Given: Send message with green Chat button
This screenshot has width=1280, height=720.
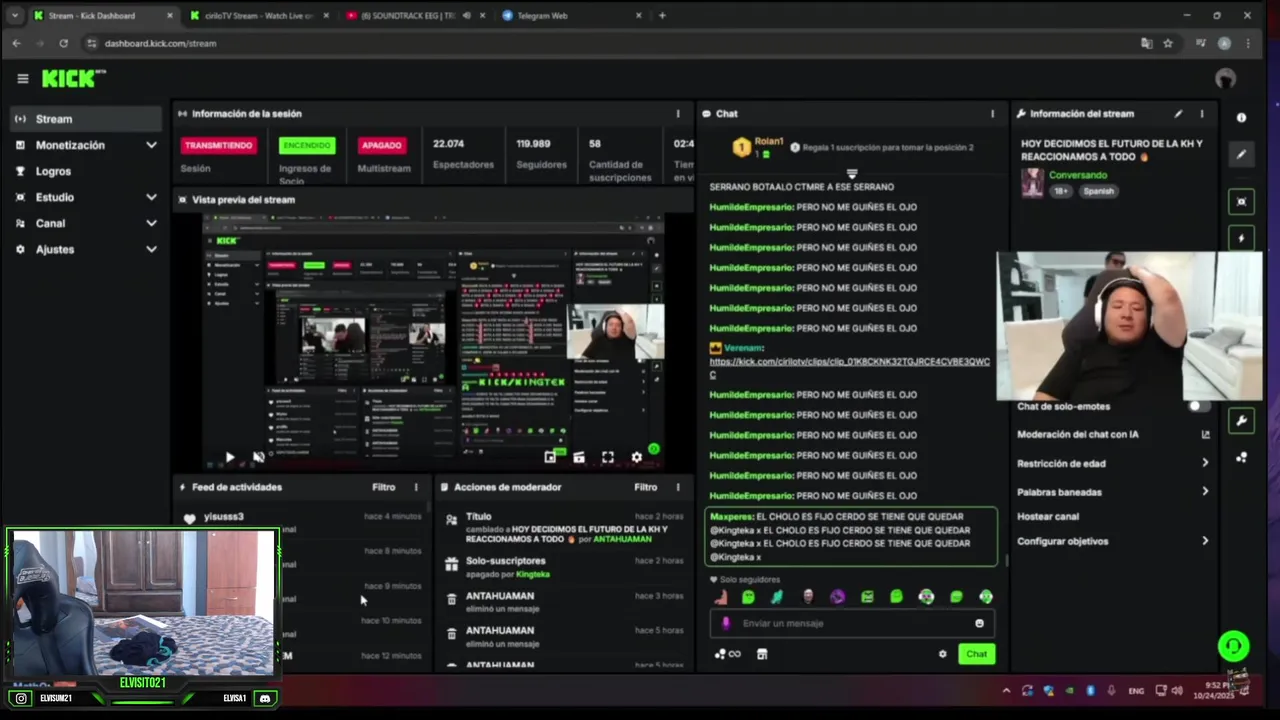Looking at the screenshot, I should pyautogui.click(x=976, y=654).
